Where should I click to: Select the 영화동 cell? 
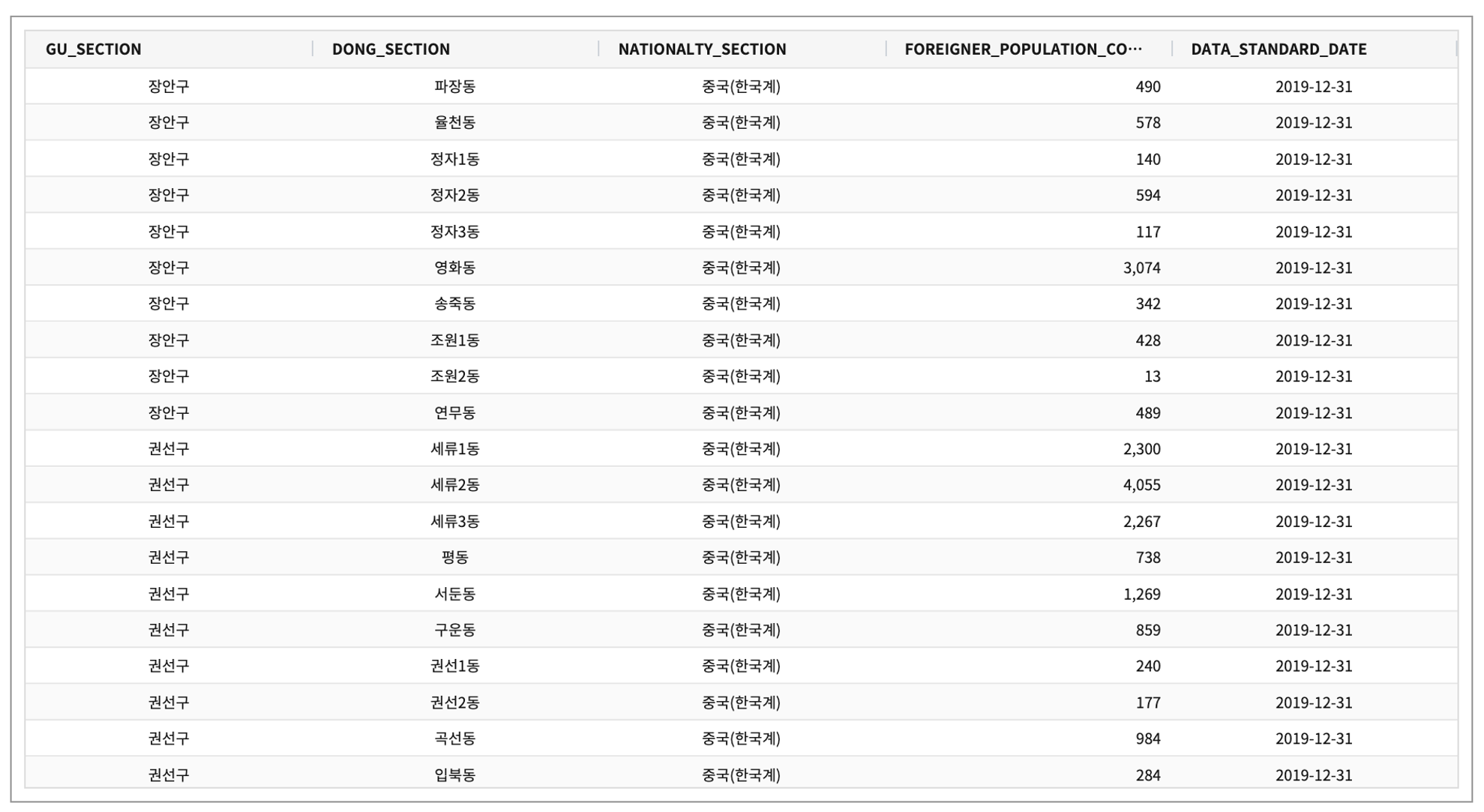(455, 268)
